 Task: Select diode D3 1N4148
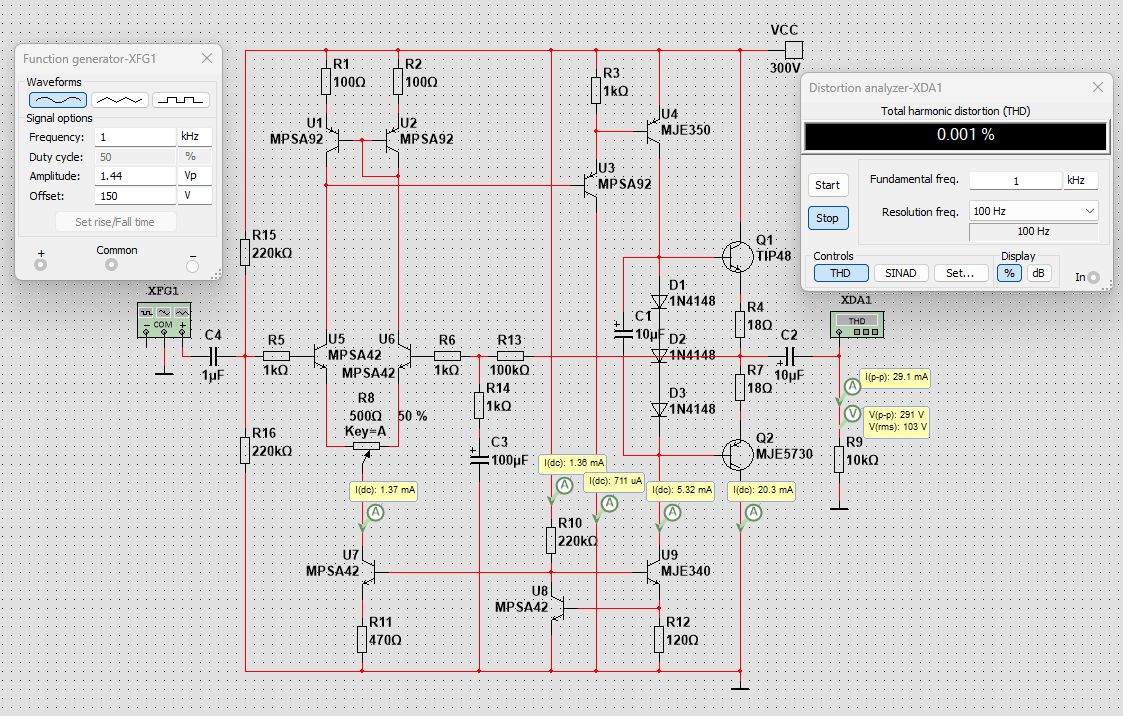click(x=660, y=410)
